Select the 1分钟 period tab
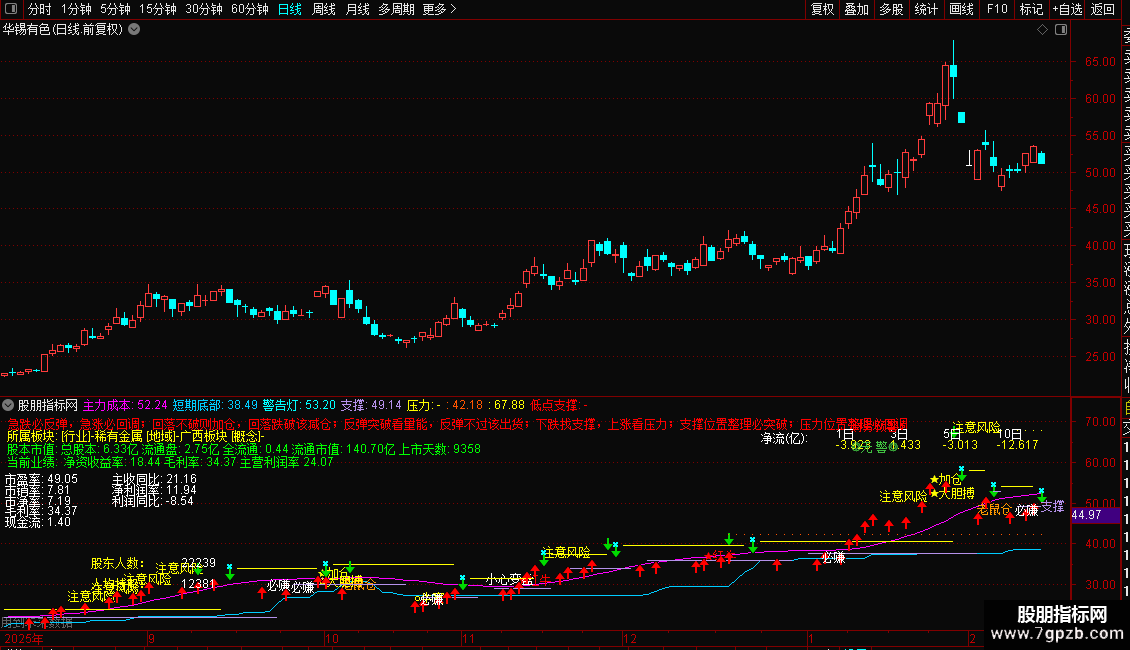The width and height of the screenshot is (1130, 650). pos(76,9)
